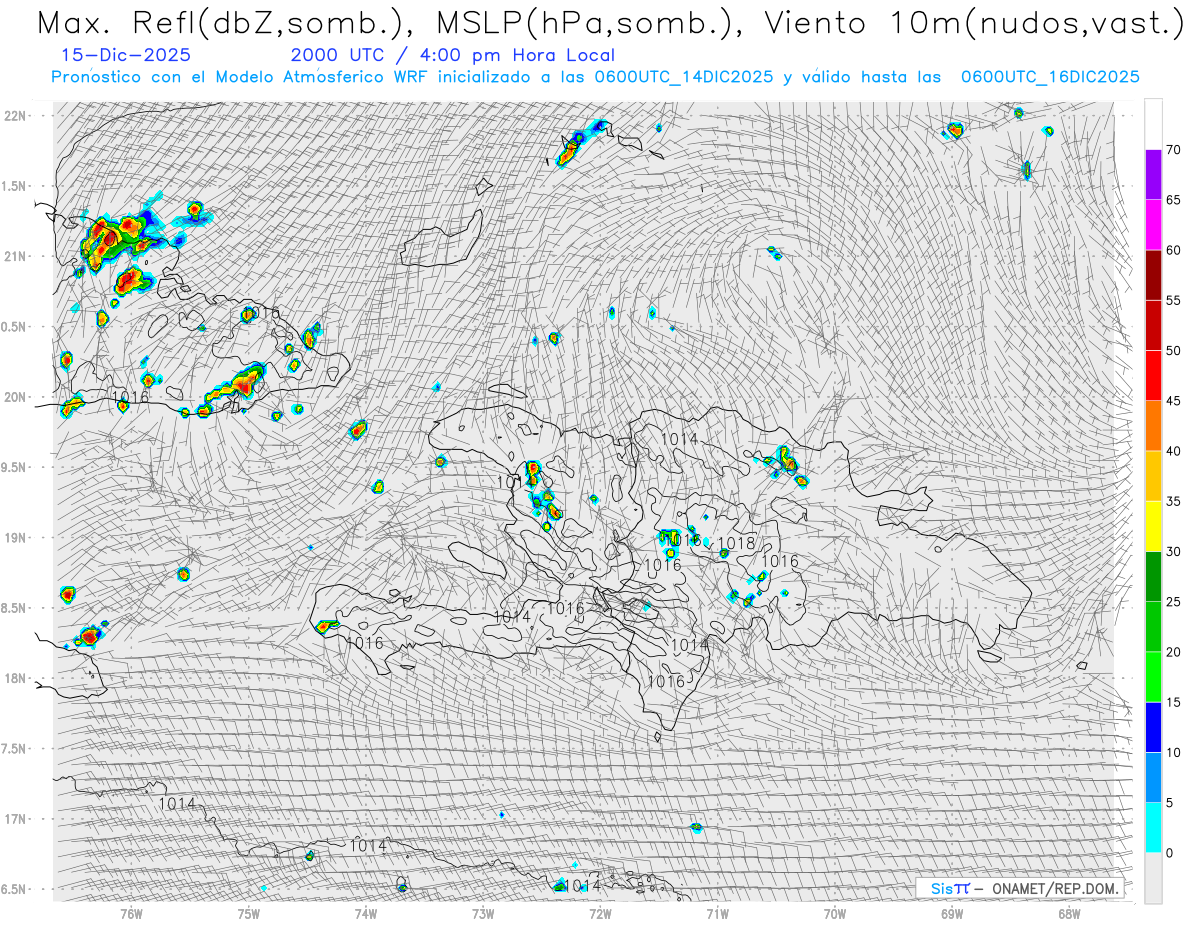The height and width of the screenshot is (927, 1200).
Task: Pick the orange 40–45 dBZ colorbar segment
Action: point(1153,426)
